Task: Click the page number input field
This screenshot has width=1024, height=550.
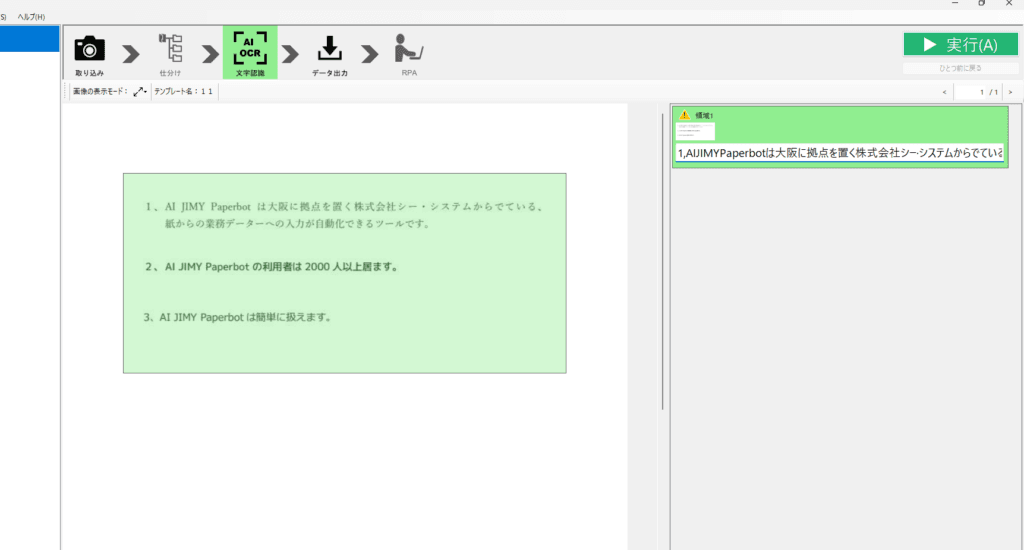Action: pyautogui.click(x=975, y=92)
